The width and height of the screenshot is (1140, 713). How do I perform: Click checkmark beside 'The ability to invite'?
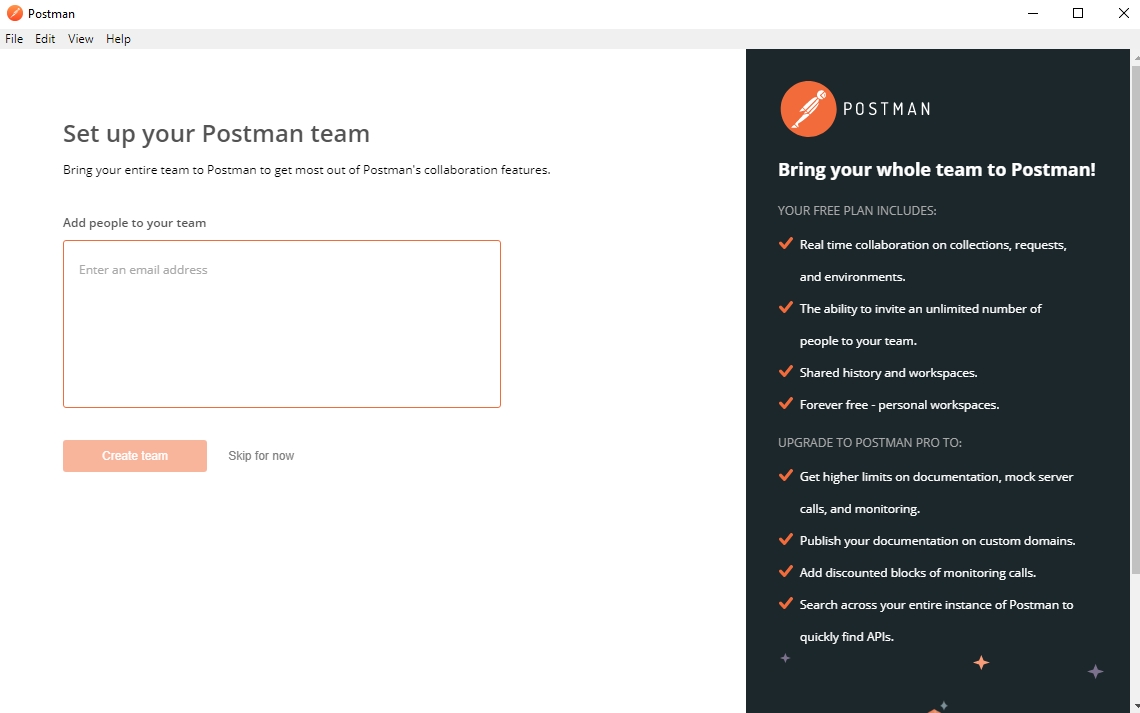(785, 307)
